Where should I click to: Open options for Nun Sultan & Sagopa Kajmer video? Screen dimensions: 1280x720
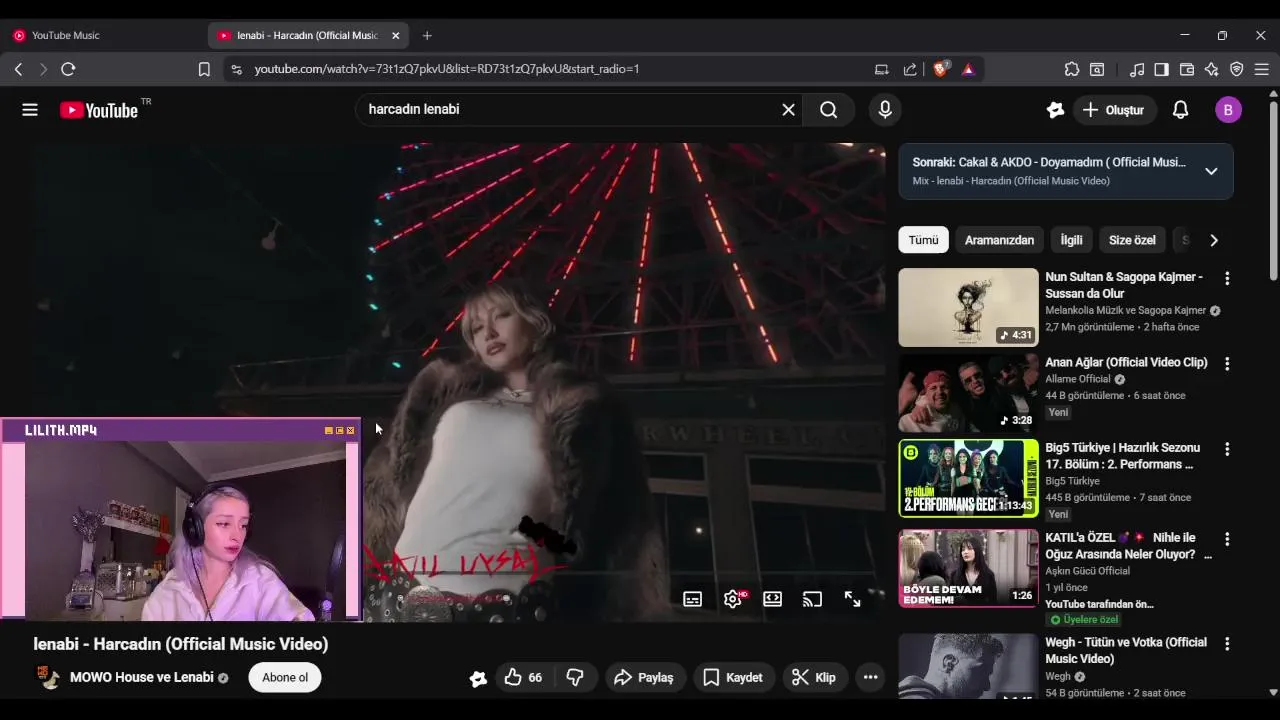[x=1227, y=279]
